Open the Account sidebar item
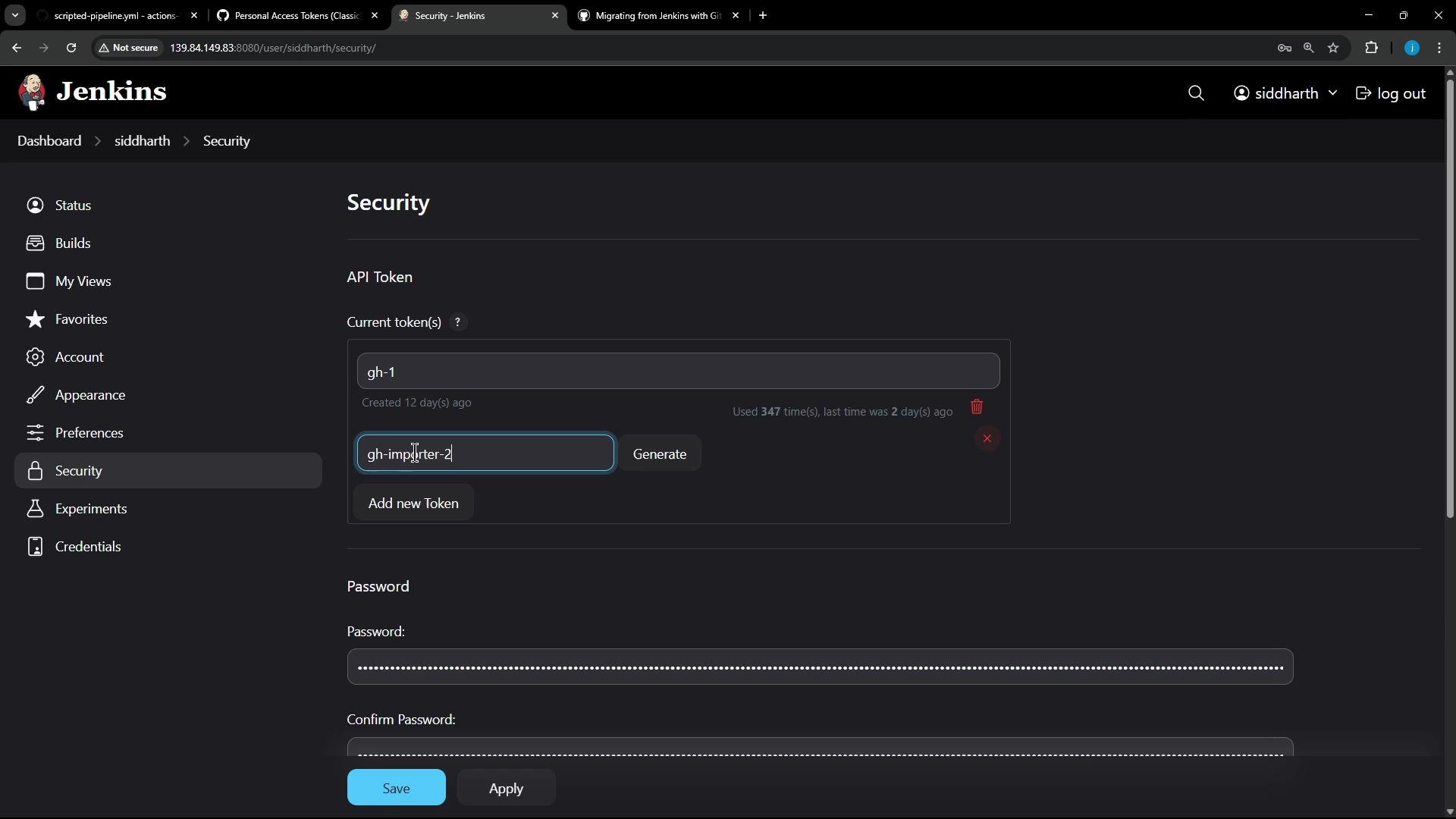The height and width of the screenshot is (819, 1456). (168, 357)
